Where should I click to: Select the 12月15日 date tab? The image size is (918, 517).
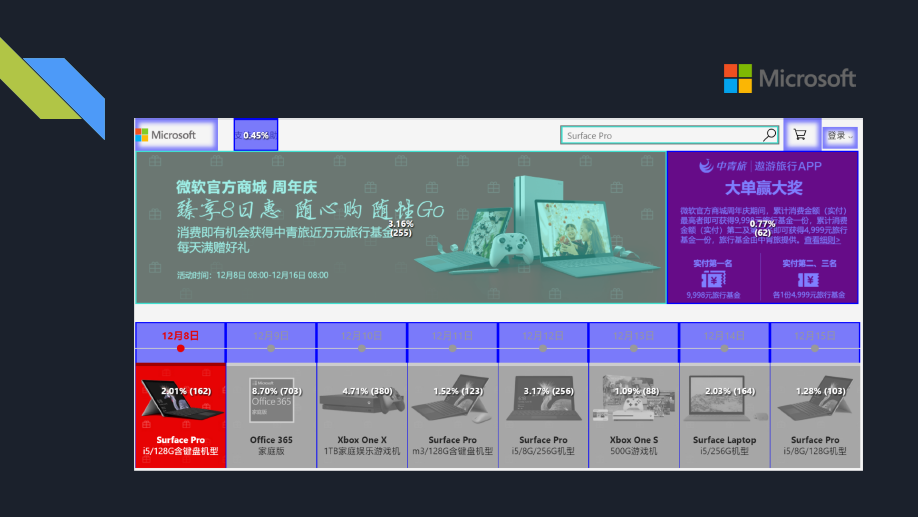point(814,337)
